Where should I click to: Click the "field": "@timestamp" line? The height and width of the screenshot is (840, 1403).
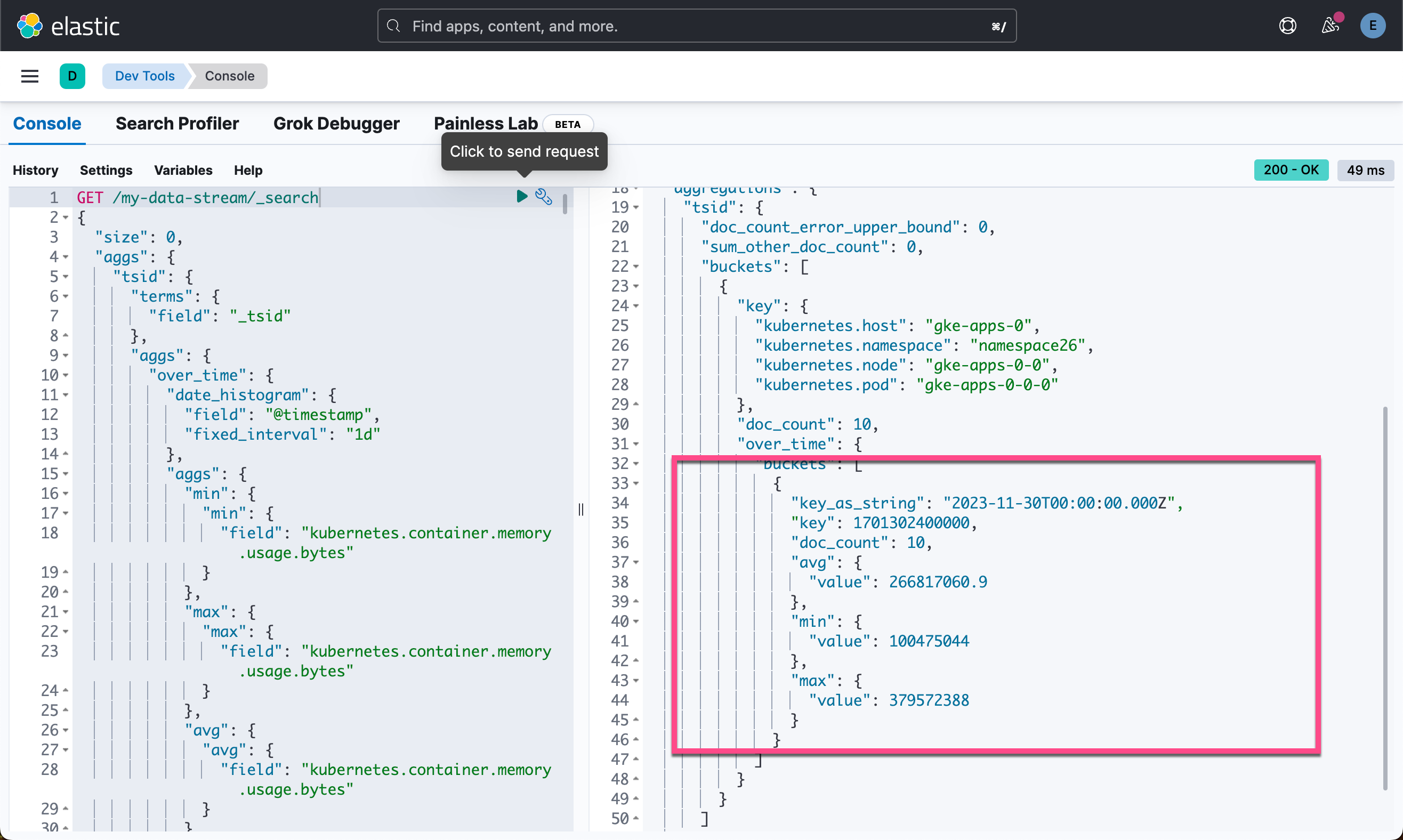pyautogui.click(x=283, y=414)
